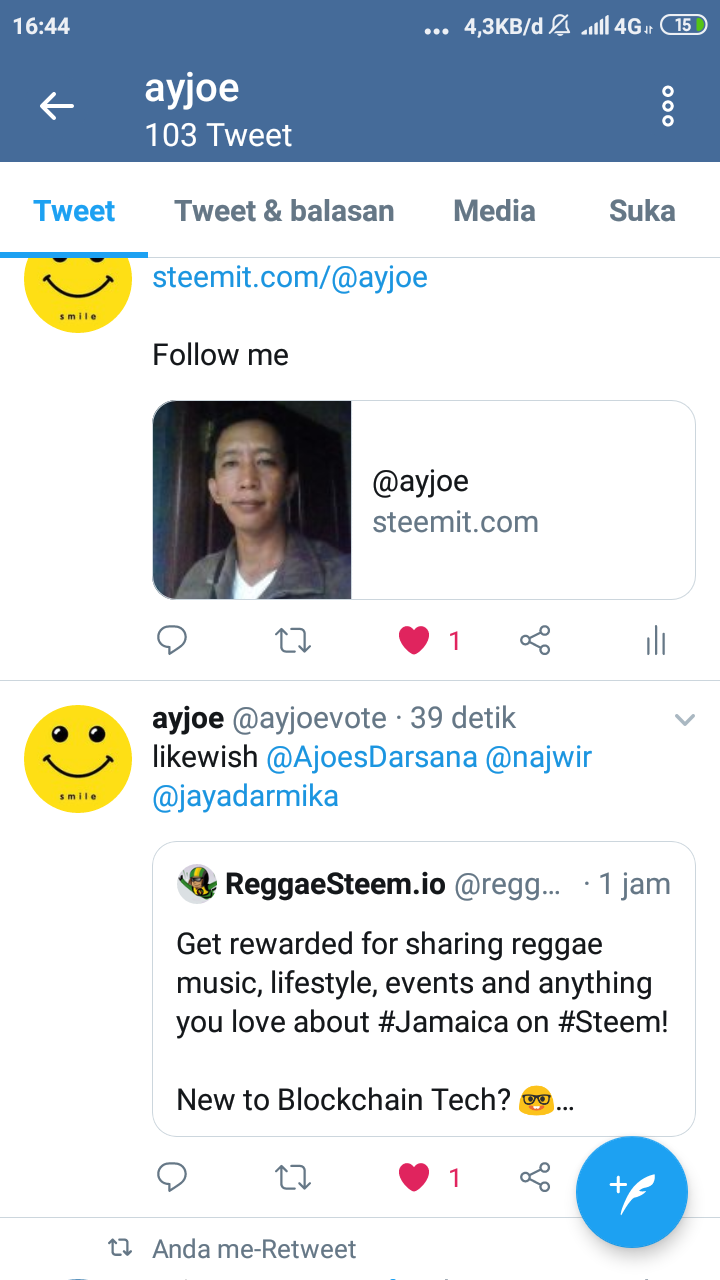Share the 'Follow me' tweet
The height and width of the screenshot is (1280, 720).
click(535, 640)
